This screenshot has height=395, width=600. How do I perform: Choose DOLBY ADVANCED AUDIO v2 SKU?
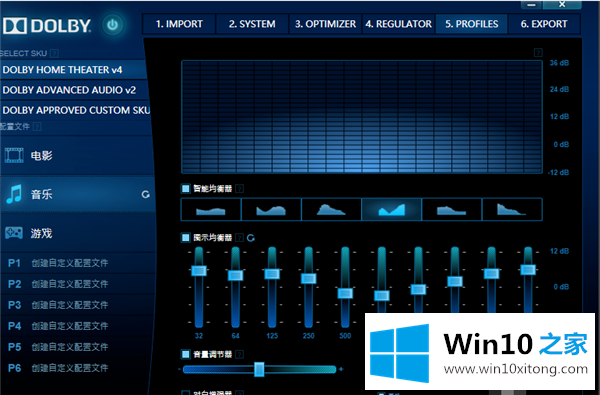coord(73,90)
